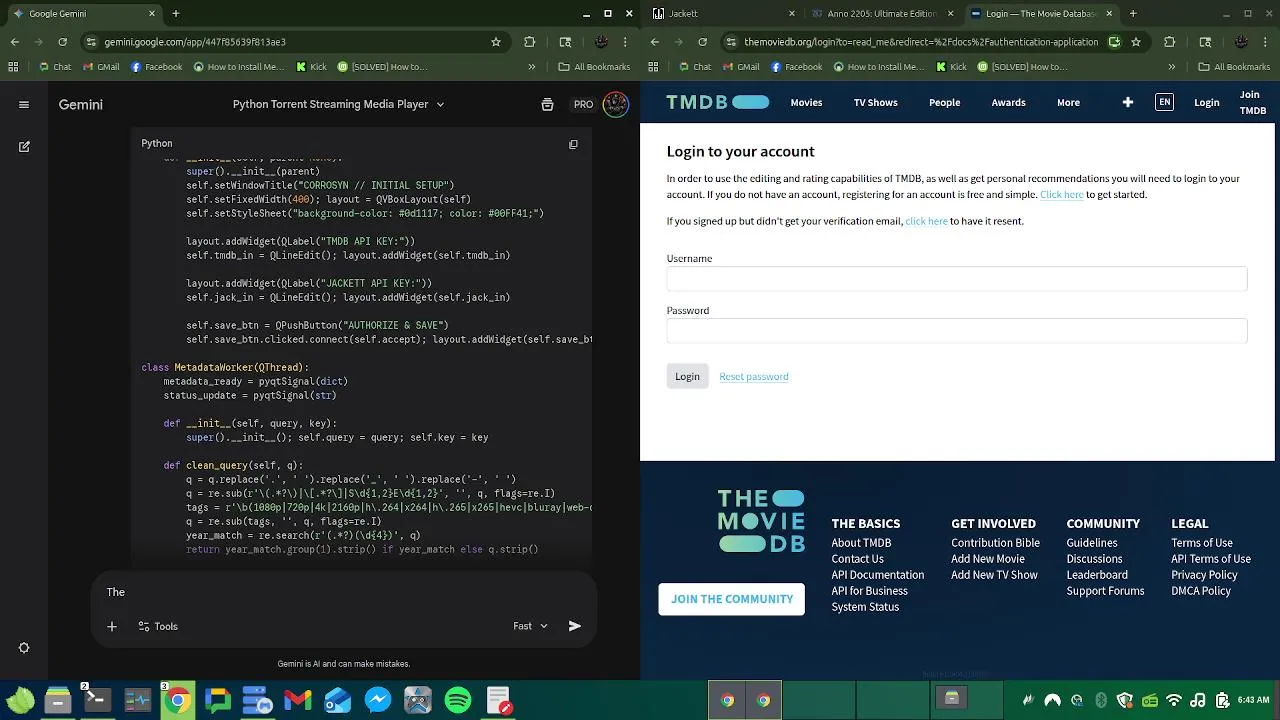Click the TMDB Password field
Viewport: 1280px width, 720px height.
pyautogui.click(x=957, y=331)
